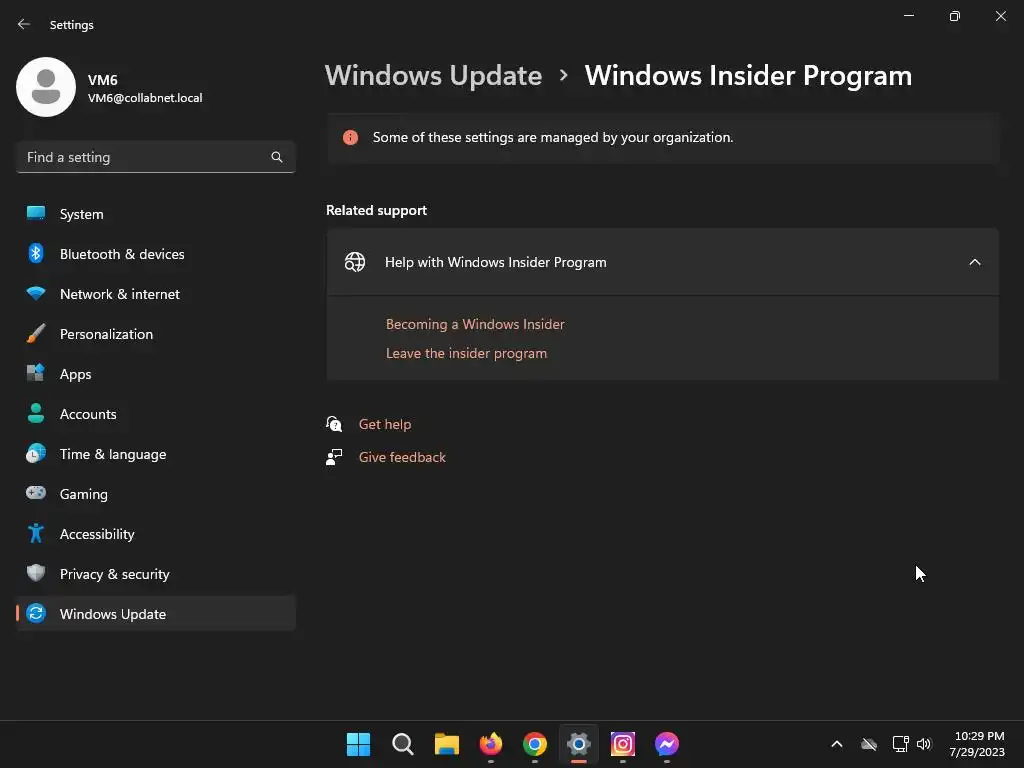Click VM6@collabnet.local account email
Viewport: 1024px width, 768px height.
pyautogui.click(x=145, y=98)
